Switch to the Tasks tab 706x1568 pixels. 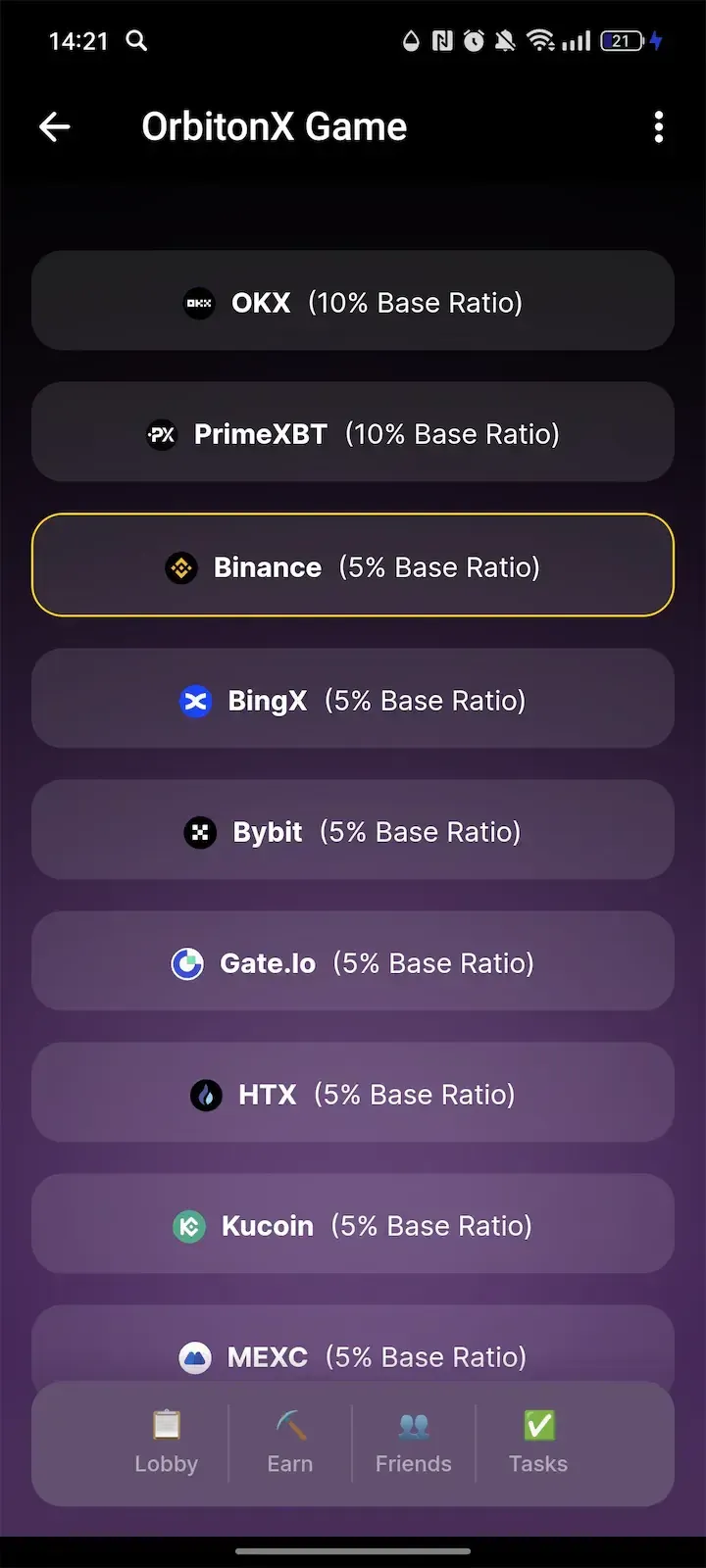(x=537, y=1444)
